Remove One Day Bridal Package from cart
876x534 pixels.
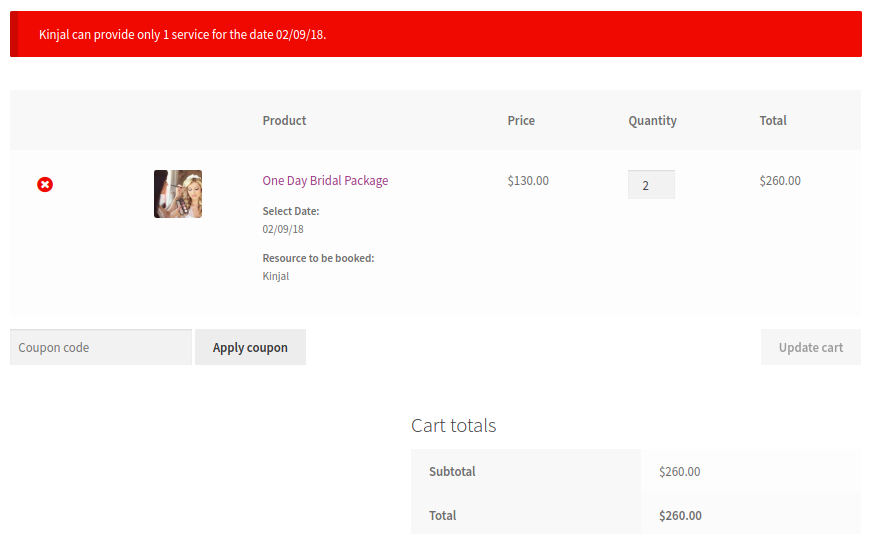tap(45, 184)
